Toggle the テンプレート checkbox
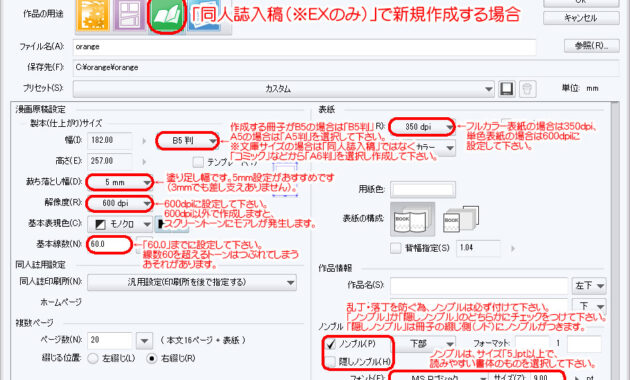This screenshot has width=630, height=380. [x=198, y=162]
